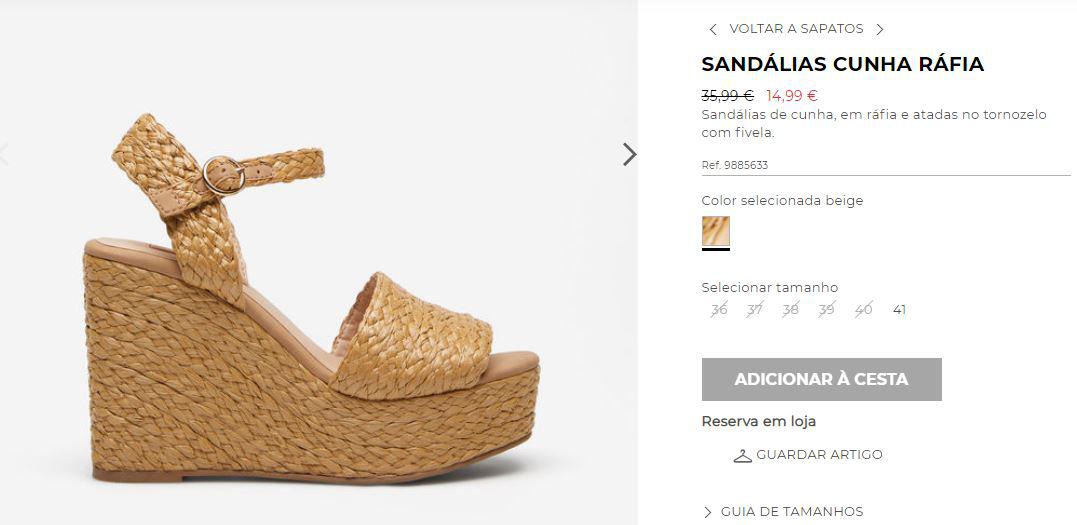Go back via Voltar a Sapatos
1077x525 pixels.
796,29
